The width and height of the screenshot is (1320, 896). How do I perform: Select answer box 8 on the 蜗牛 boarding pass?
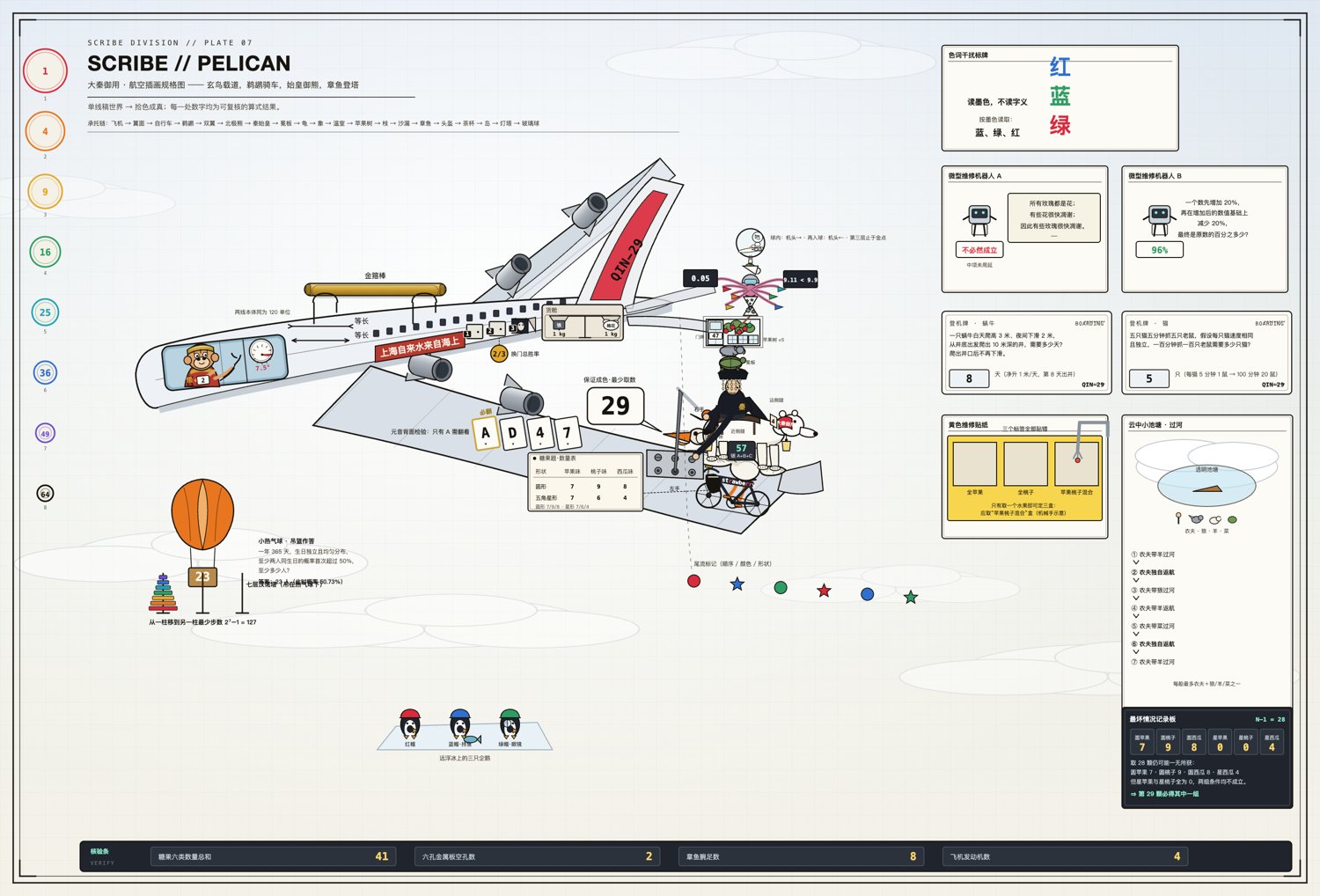click(x=969, y=378)
